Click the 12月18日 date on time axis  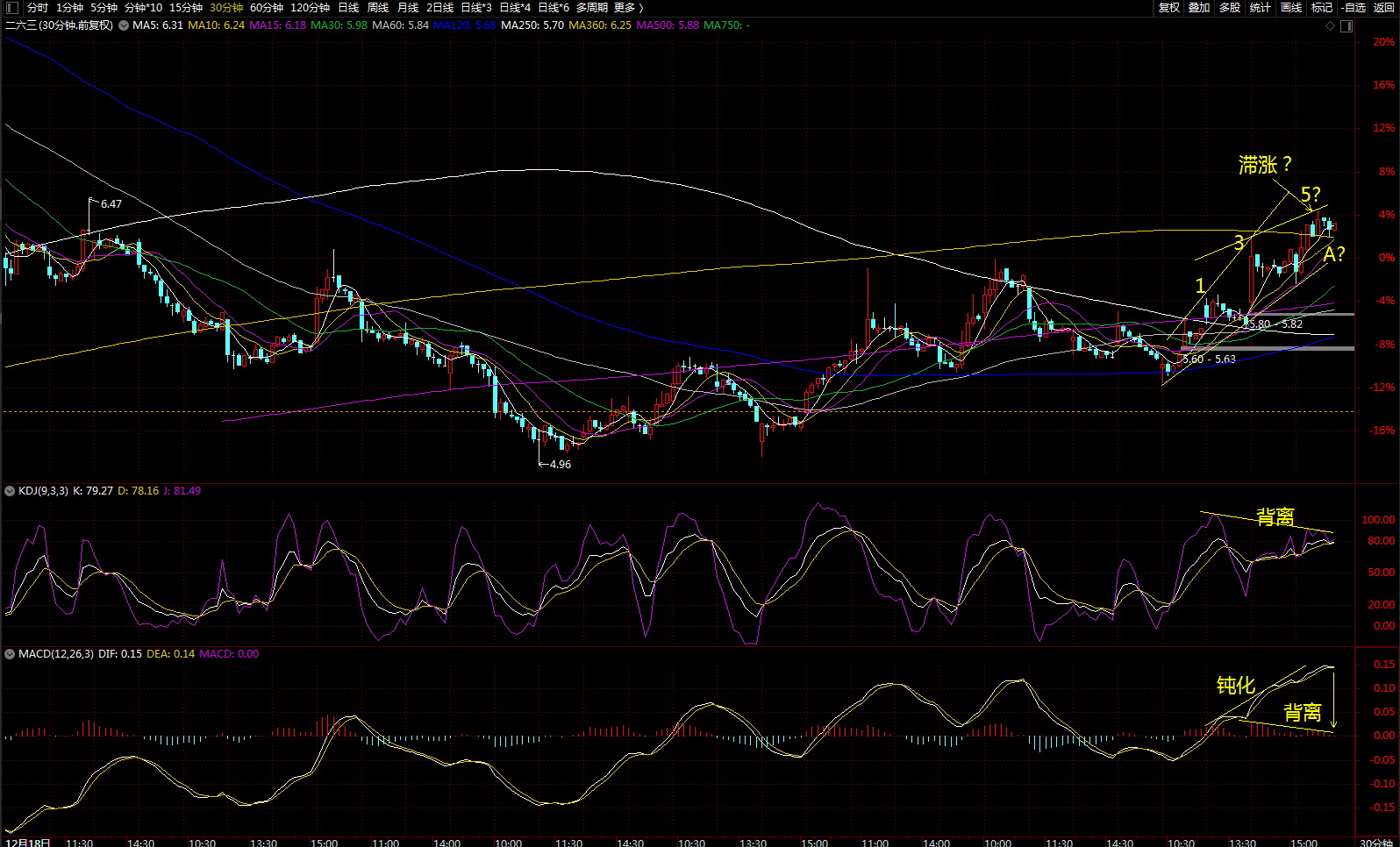(x=26, y=843)
